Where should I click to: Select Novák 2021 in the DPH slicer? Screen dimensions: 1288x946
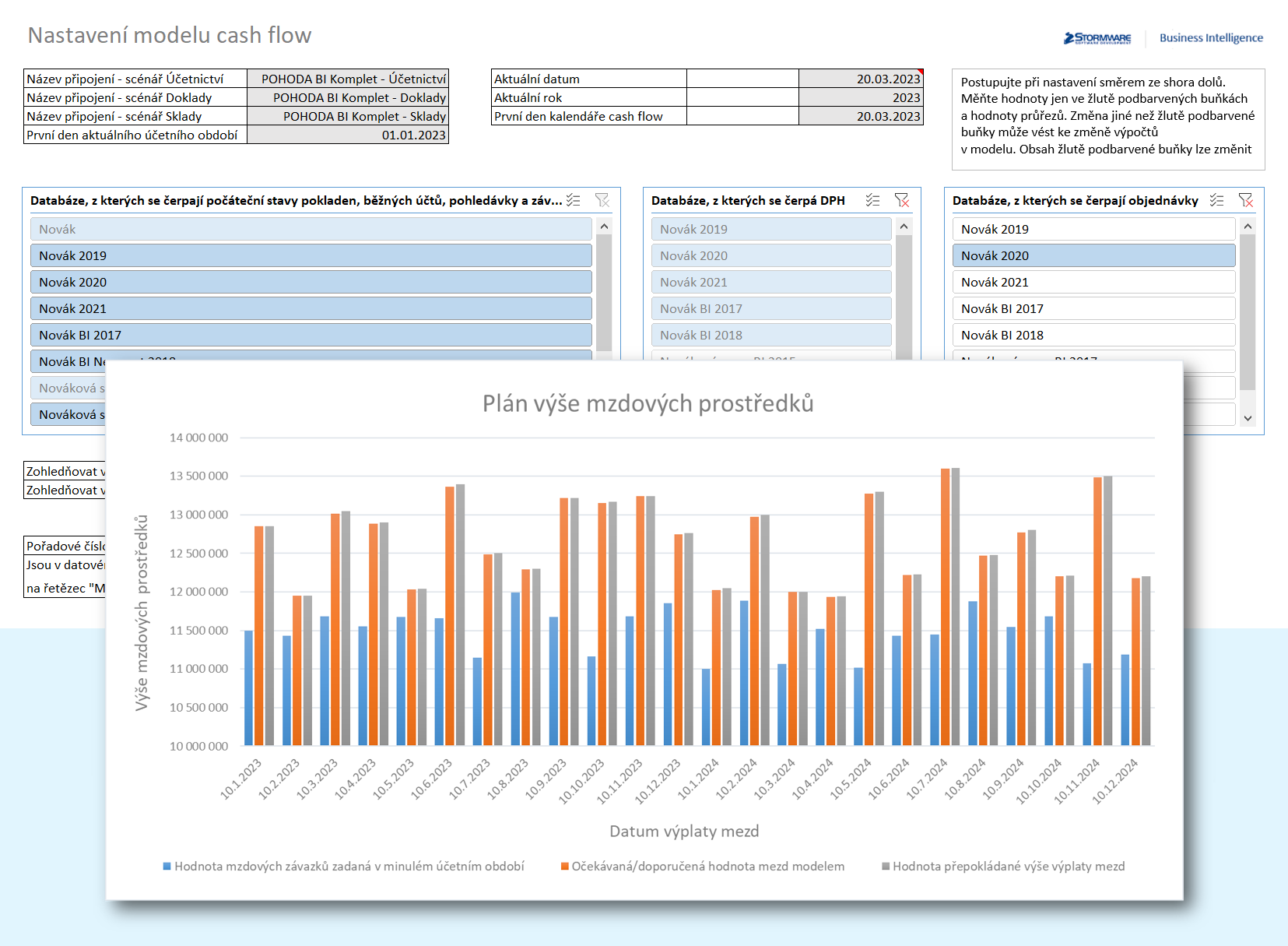point(771,282)
